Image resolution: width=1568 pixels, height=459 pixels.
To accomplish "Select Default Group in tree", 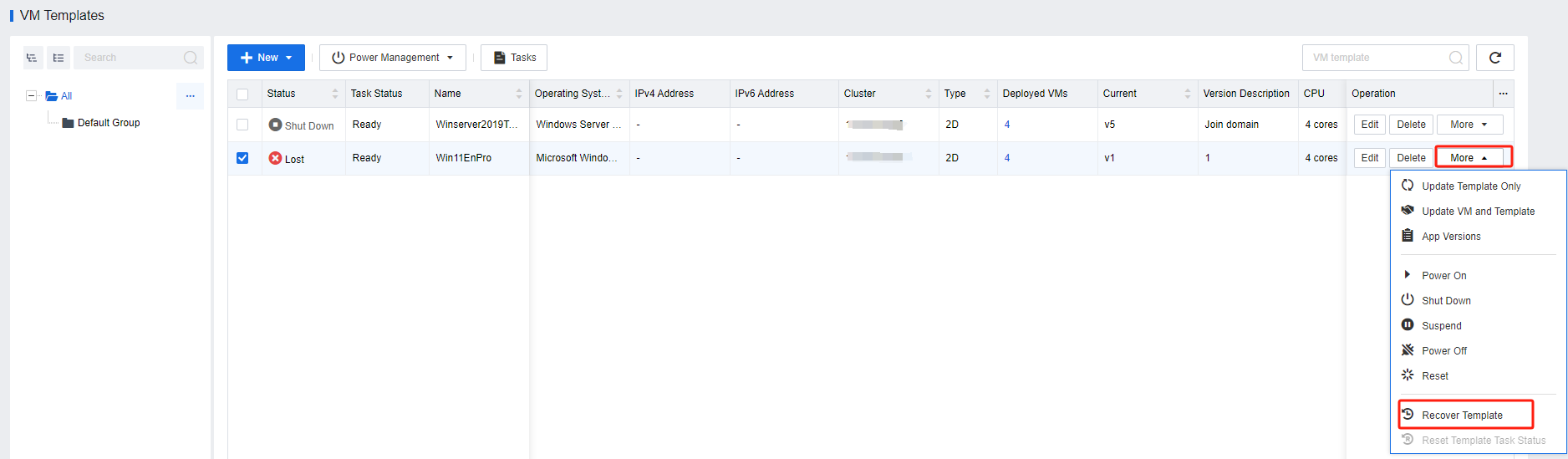I will point(109,123).
